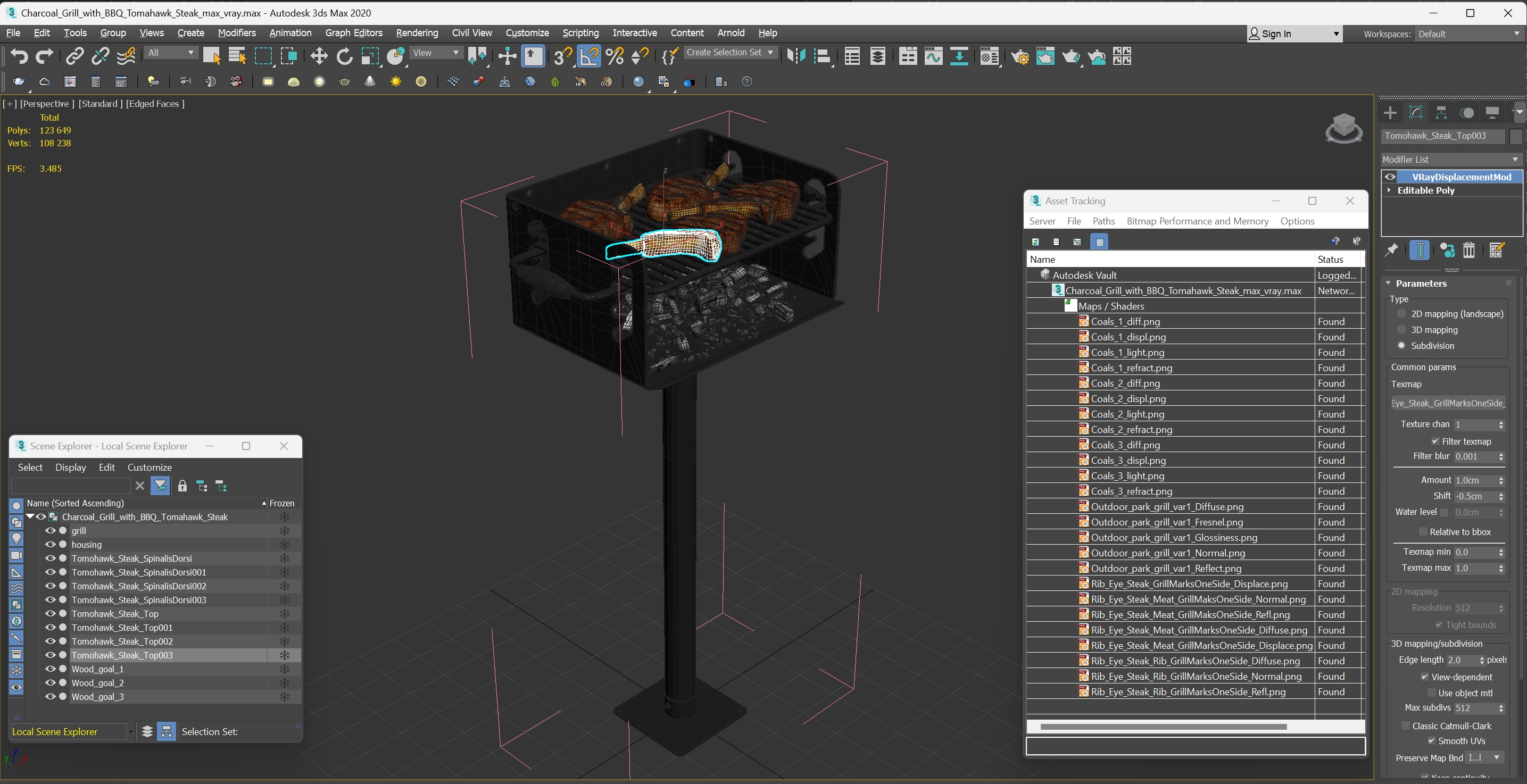Activate the Select and Rotate tool
1527x784 pixels.
tap(344, 56)
